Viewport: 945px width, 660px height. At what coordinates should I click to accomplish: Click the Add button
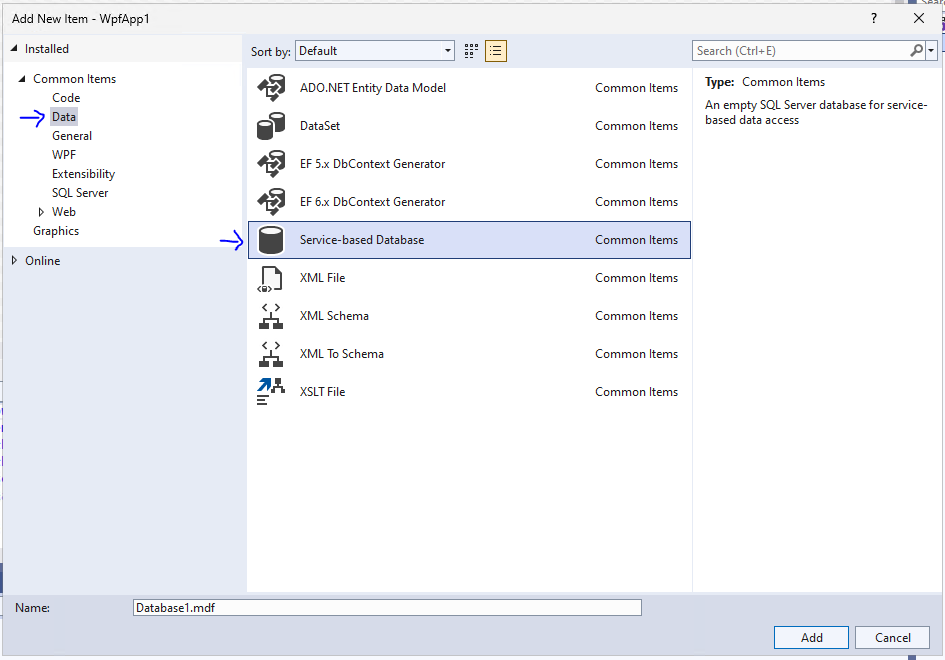811,638
